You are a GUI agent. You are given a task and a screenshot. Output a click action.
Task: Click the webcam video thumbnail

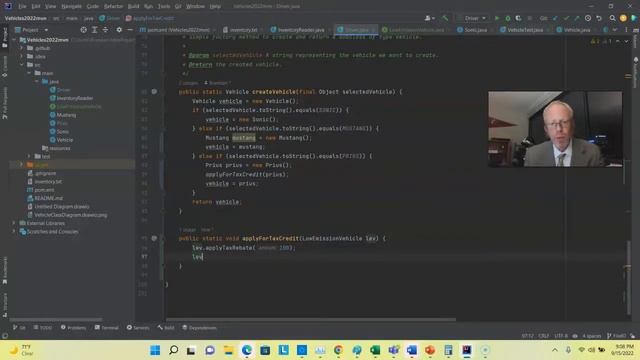555,129
